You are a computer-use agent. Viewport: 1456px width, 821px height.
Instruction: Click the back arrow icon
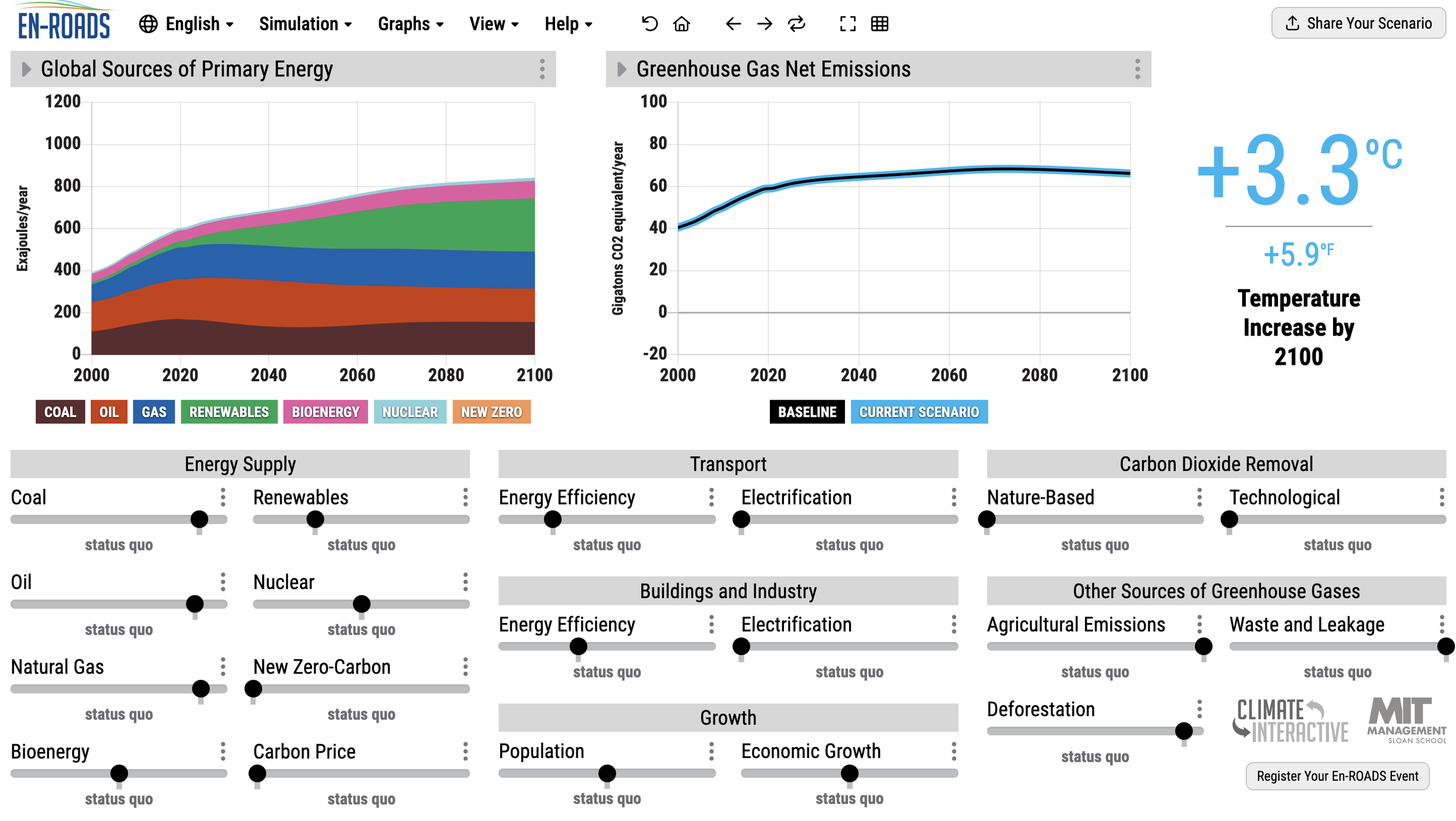pos(733,24)
